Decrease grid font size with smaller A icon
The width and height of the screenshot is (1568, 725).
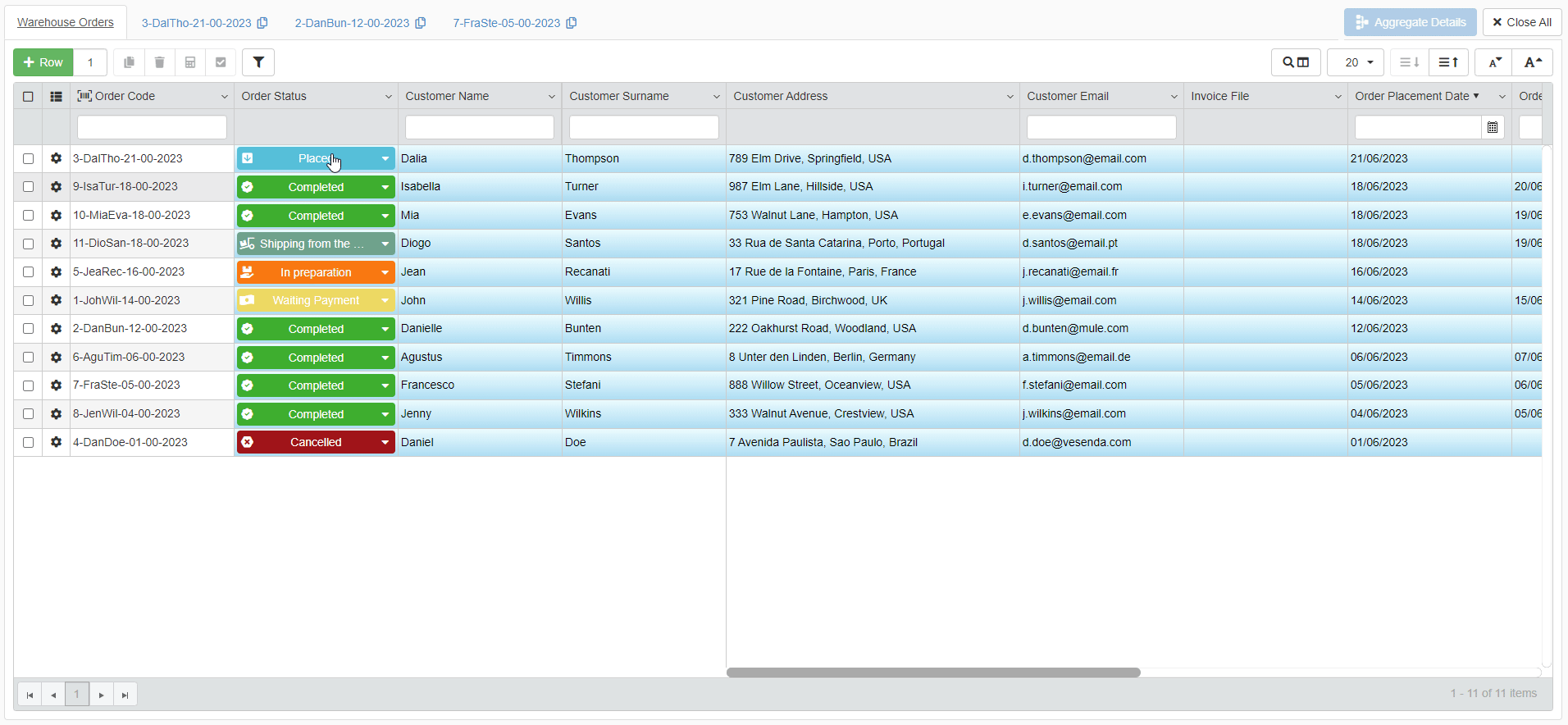tap(1494, 62)
